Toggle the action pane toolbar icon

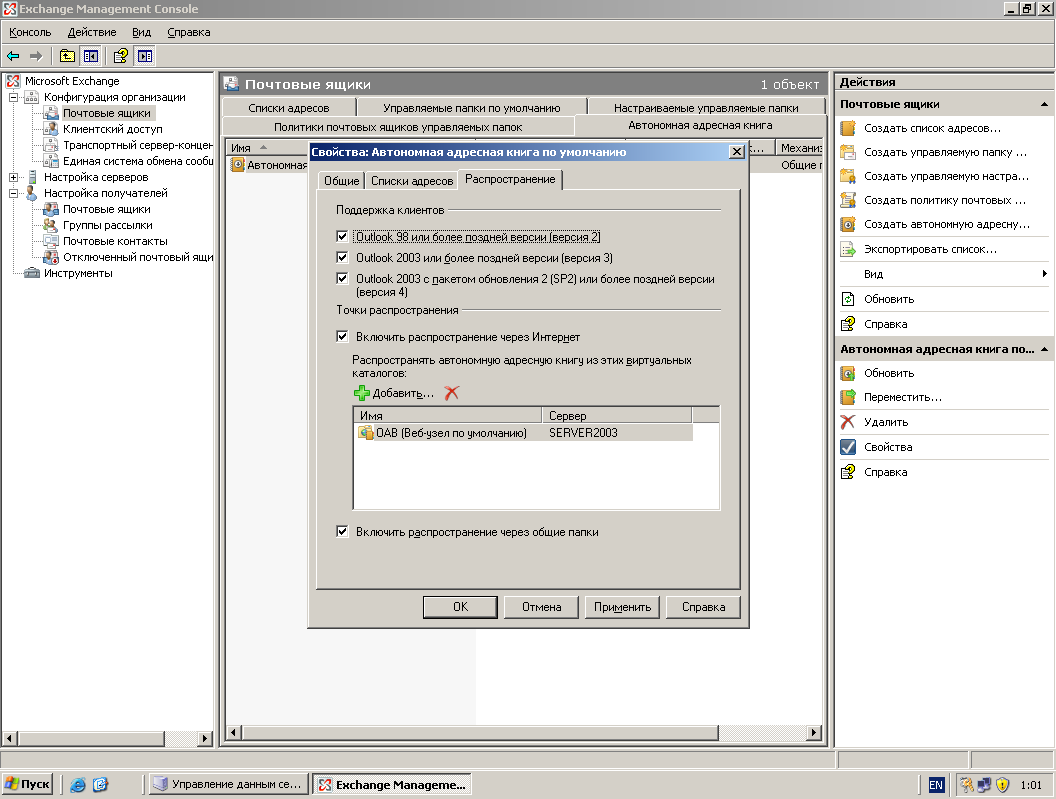point(145,56)
